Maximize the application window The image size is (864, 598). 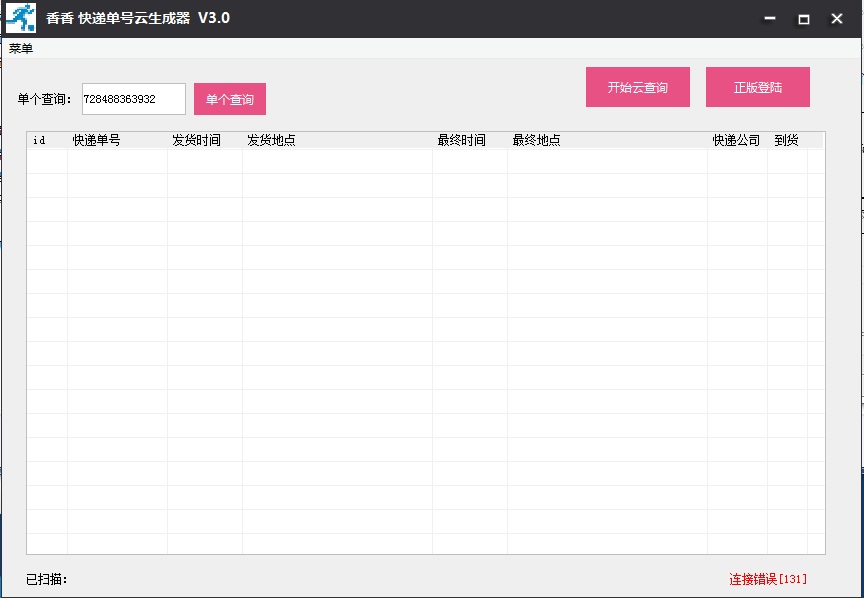[x=802, y=18]
